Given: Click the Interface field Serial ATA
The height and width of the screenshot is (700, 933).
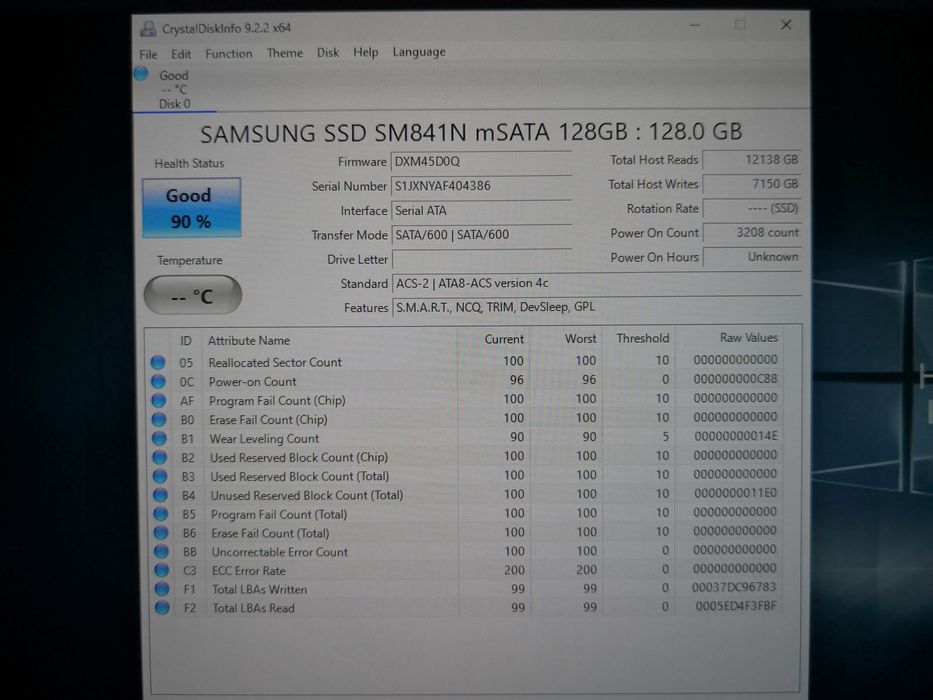Looking at the screenshot, I should point(481,210).
